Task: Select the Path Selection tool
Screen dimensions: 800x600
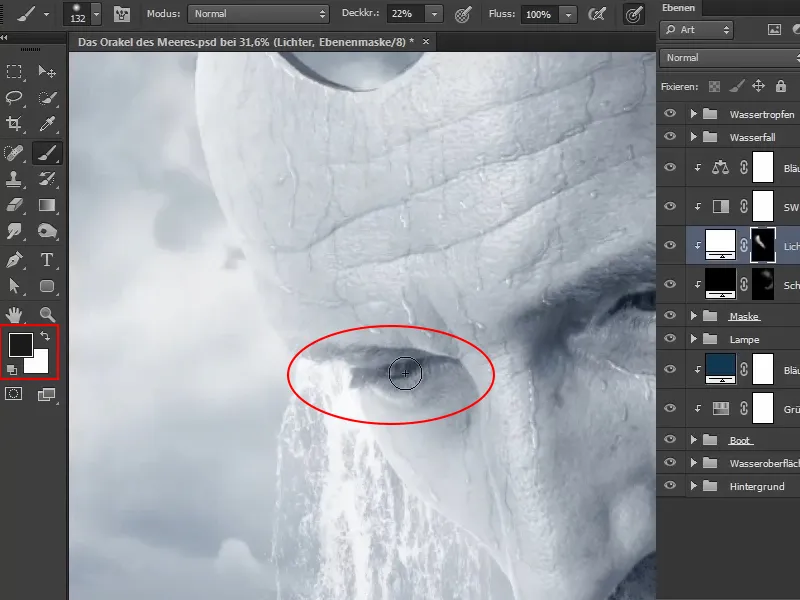Action: coord(14,286)
